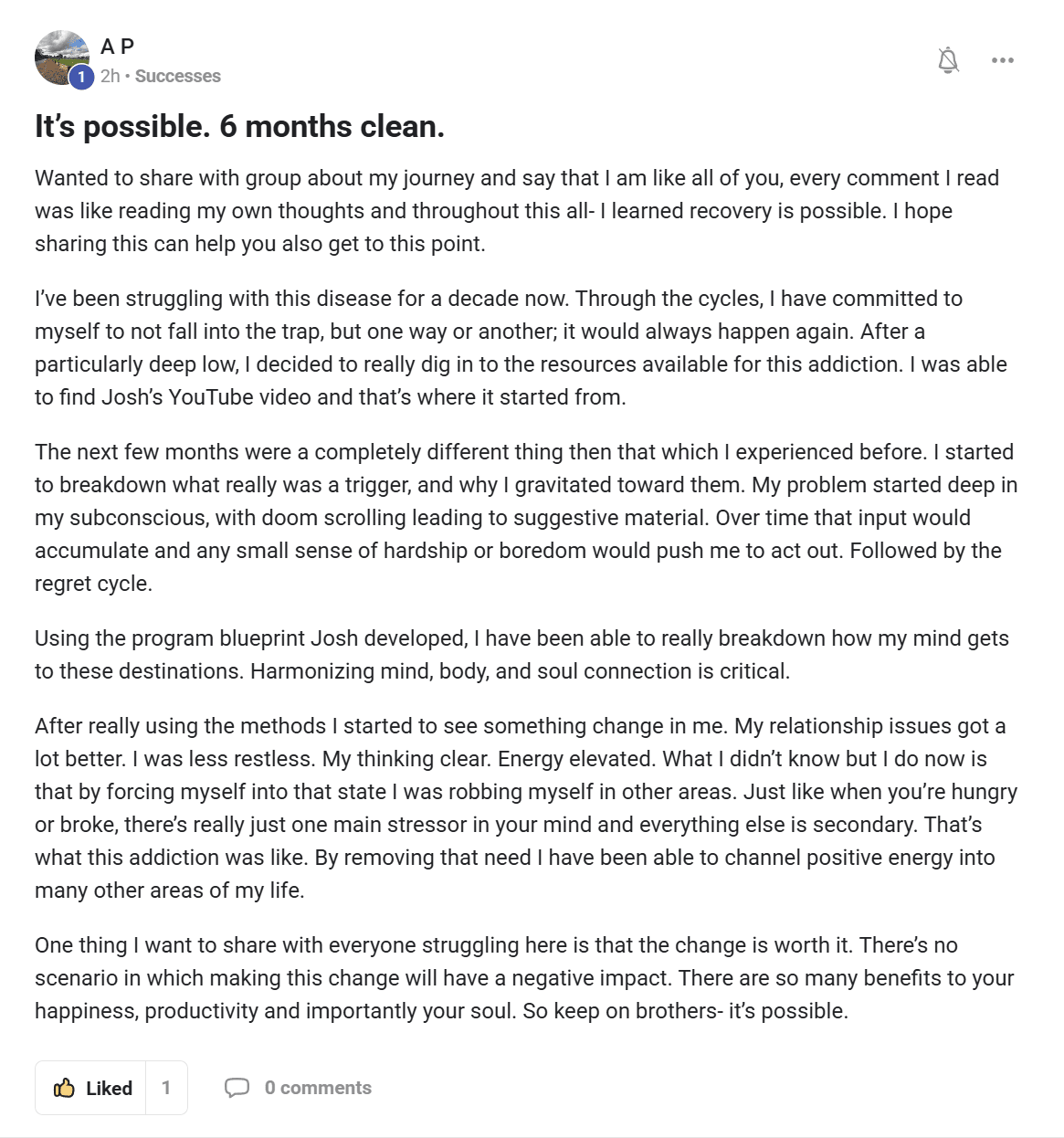
Task: Open the profile of author A P
Action: (x=117, y=47)
